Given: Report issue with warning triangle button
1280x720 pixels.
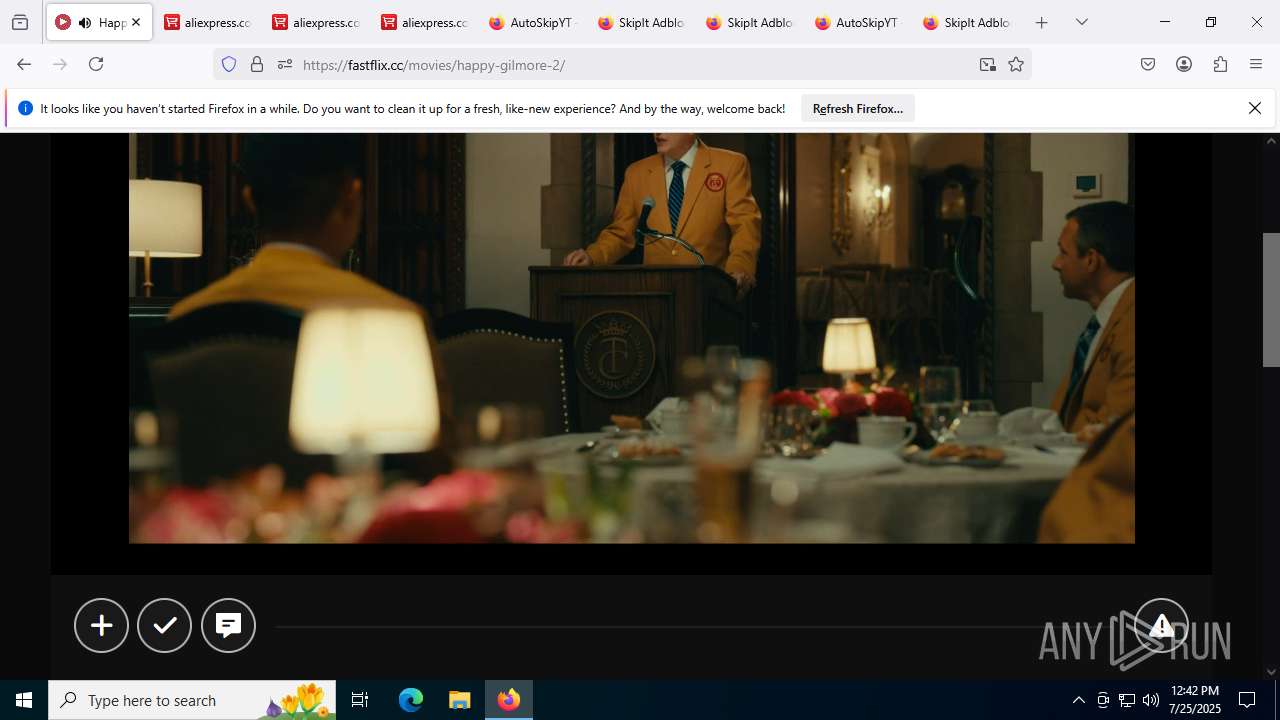Looking at the screenshot, I should click(1161, 625).
